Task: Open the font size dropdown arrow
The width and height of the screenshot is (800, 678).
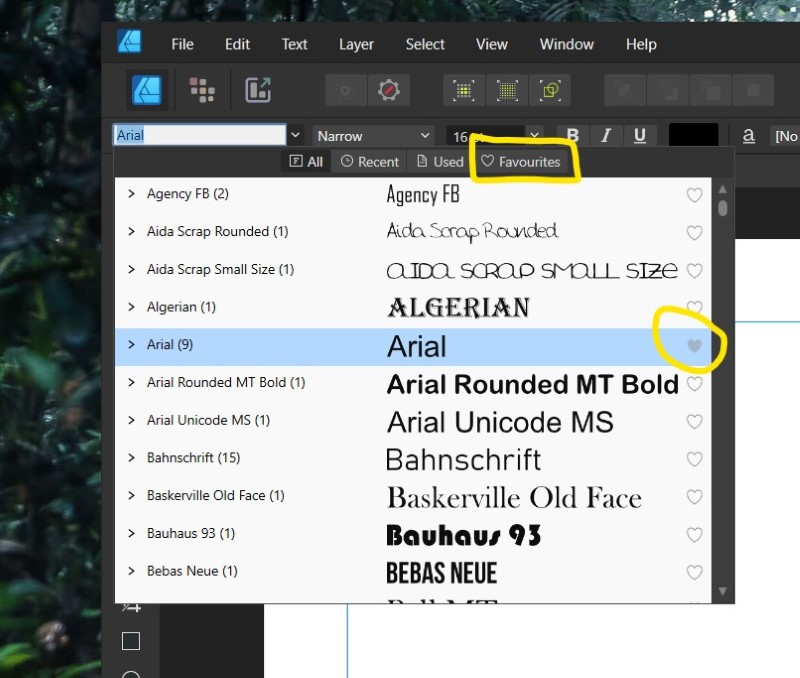Action: (534, 135)
